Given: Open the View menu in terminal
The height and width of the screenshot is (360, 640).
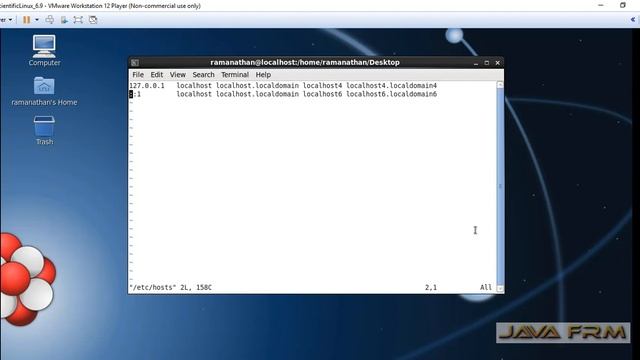Looking at the screenshot, I should [178, 75].
